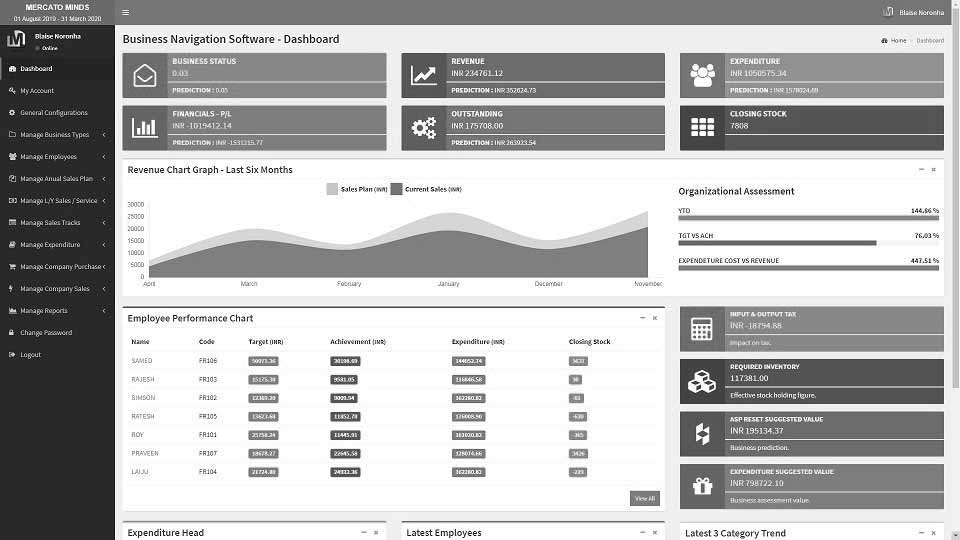
Task: Toggle Current Sales series in chart legend
Action: tap(426, 189)
